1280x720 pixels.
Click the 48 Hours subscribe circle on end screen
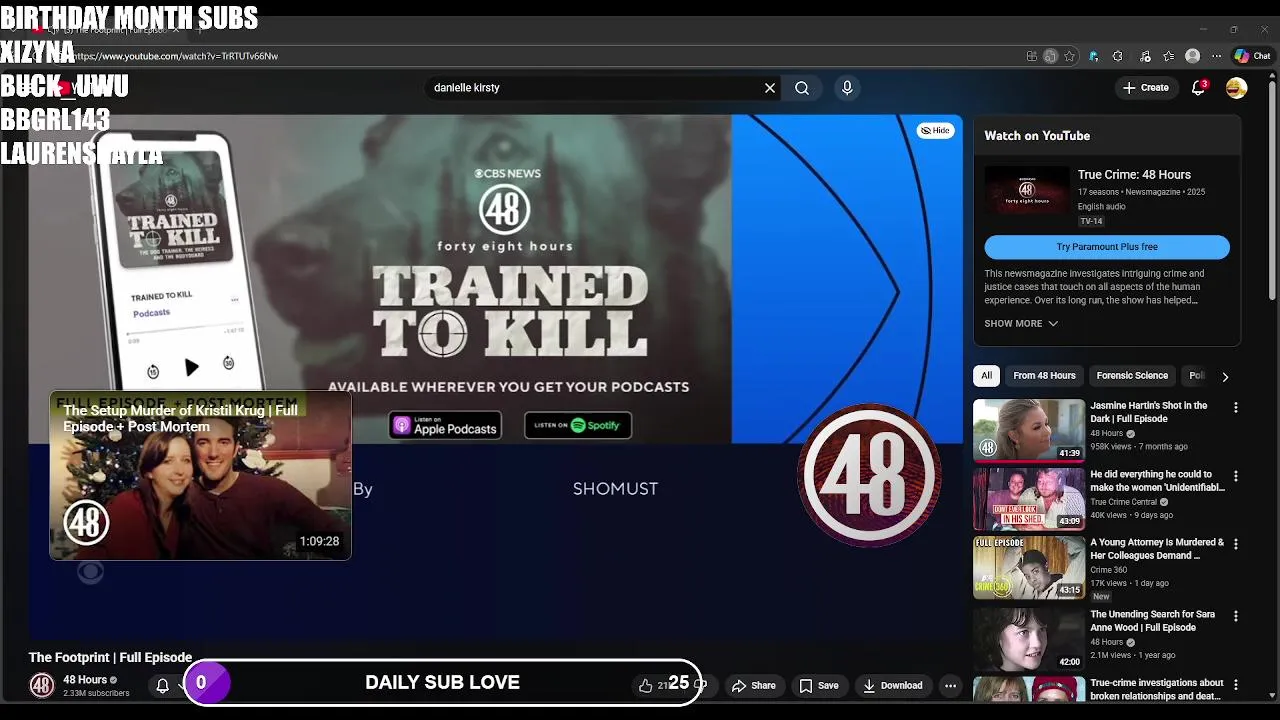click(868, 475)
